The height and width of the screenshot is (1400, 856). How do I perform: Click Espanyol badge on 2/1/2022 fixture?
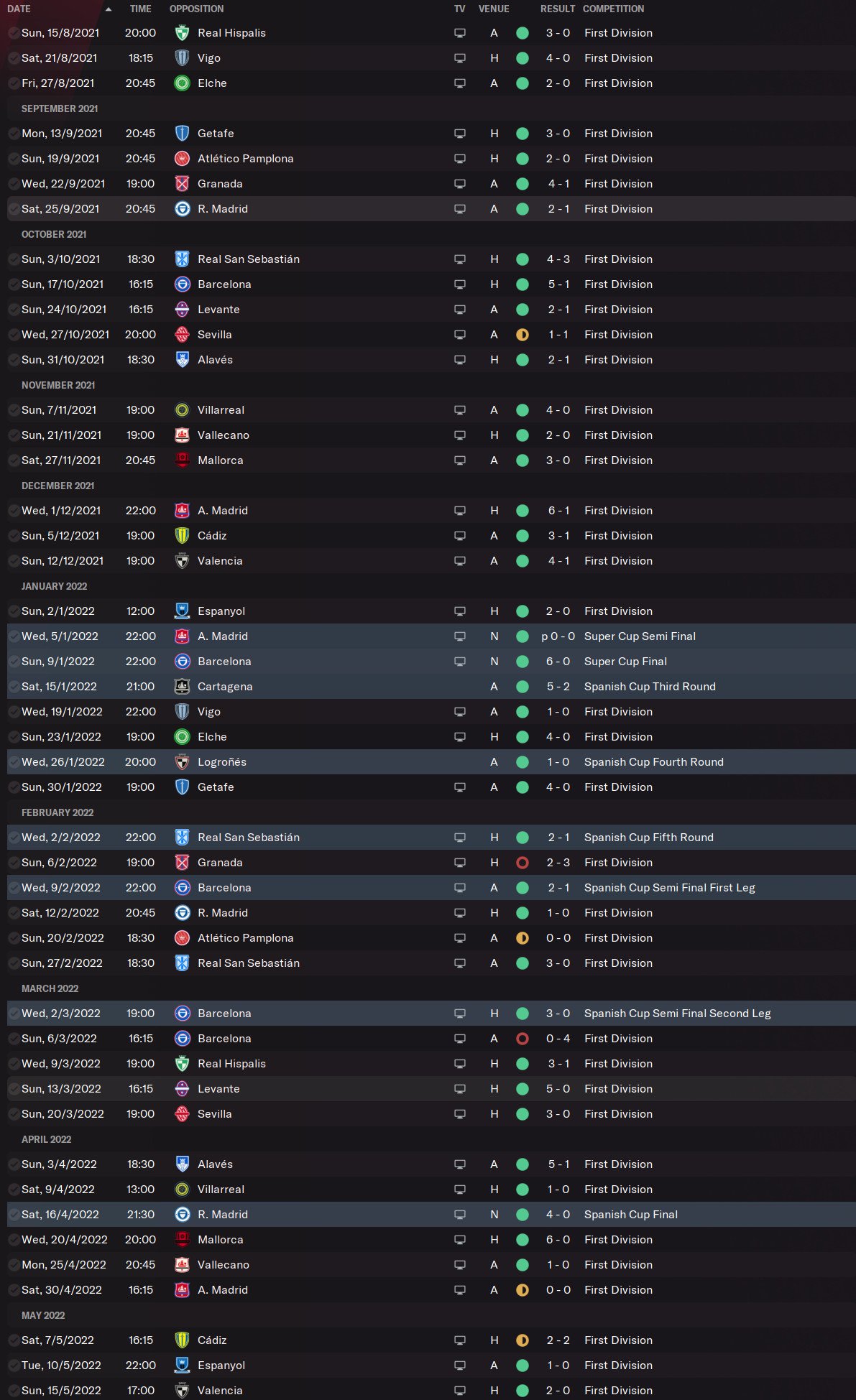coord(183,611)
